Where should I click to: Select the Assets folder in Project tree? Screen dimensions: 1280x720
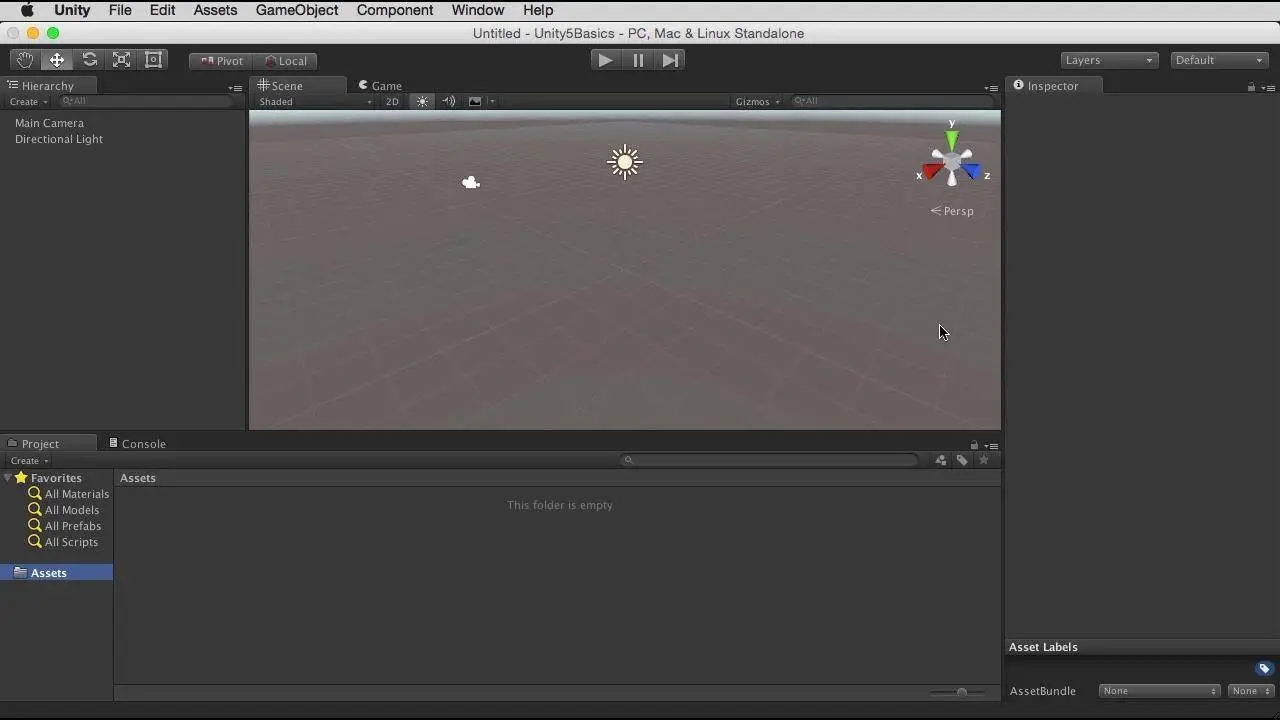[56, 573]
